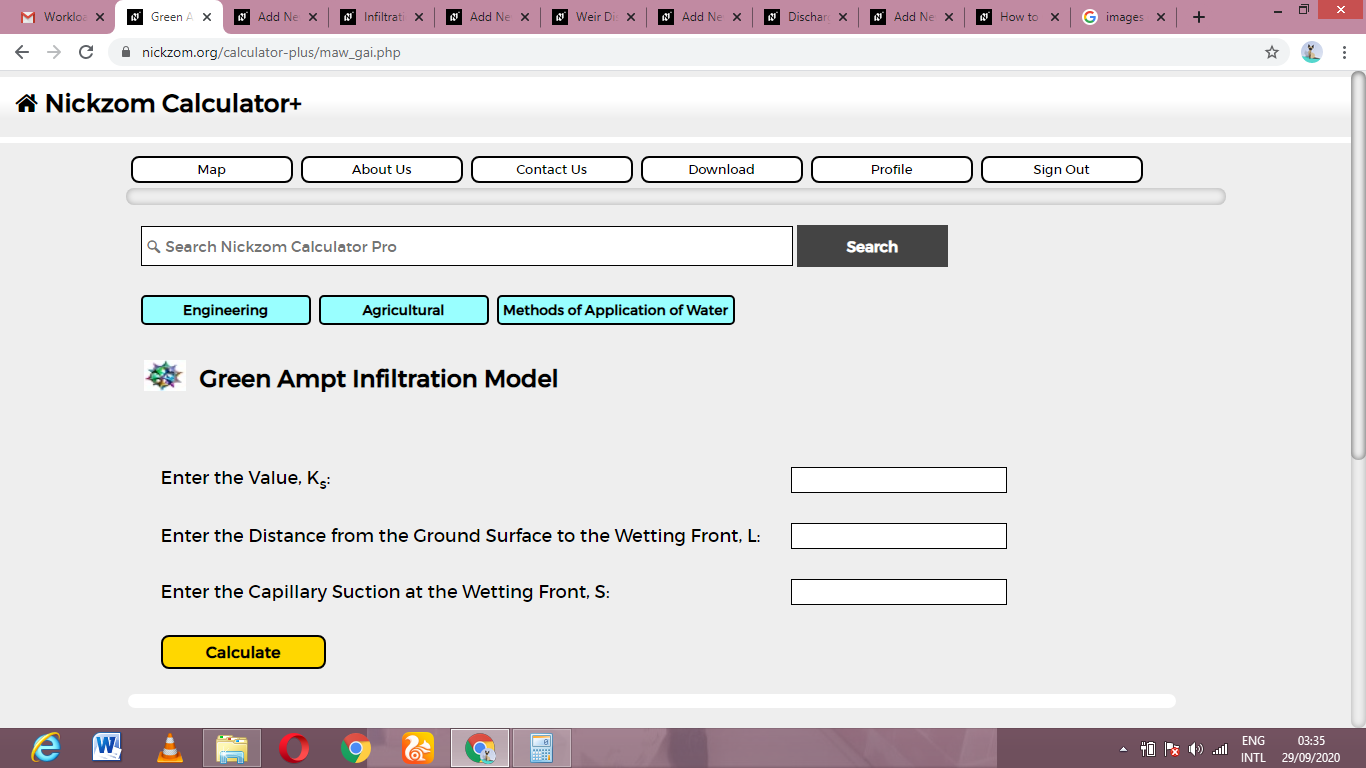Click the dark Search button
This screenshot has width=1366, height=768.
pos(872,246)
